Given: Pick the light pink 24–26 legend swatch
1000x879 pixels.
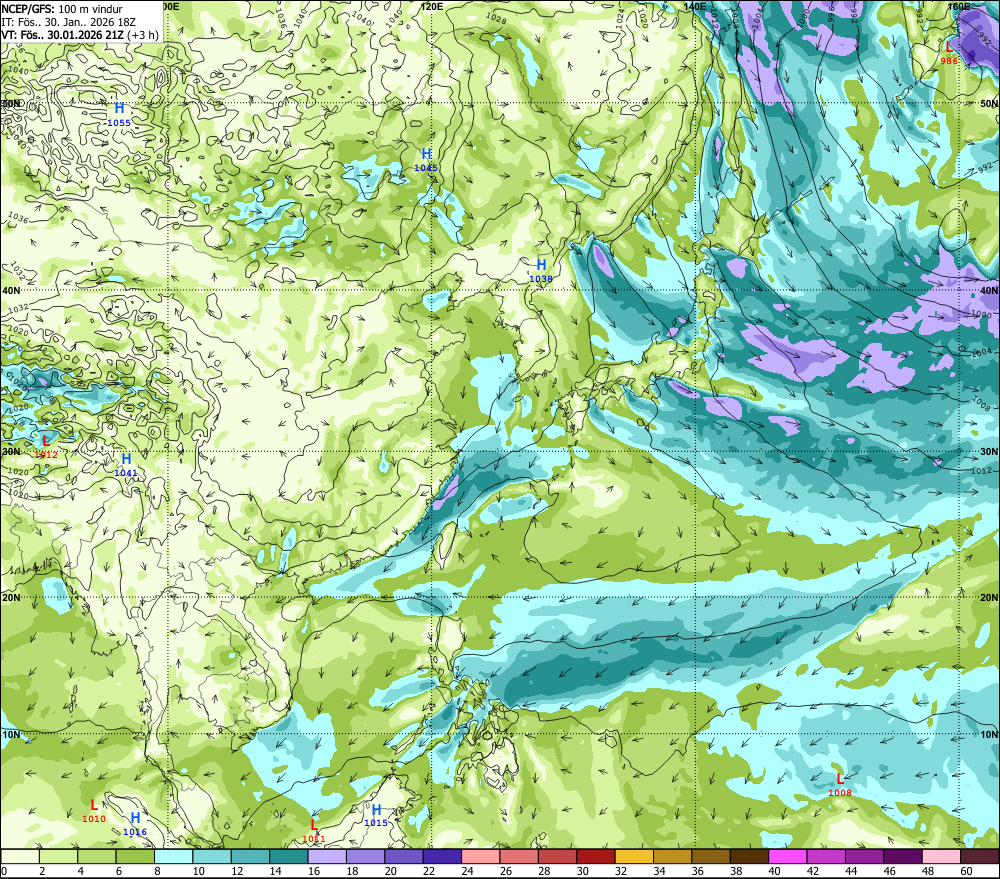Looking at the screenshot, I should pos(481,857).
